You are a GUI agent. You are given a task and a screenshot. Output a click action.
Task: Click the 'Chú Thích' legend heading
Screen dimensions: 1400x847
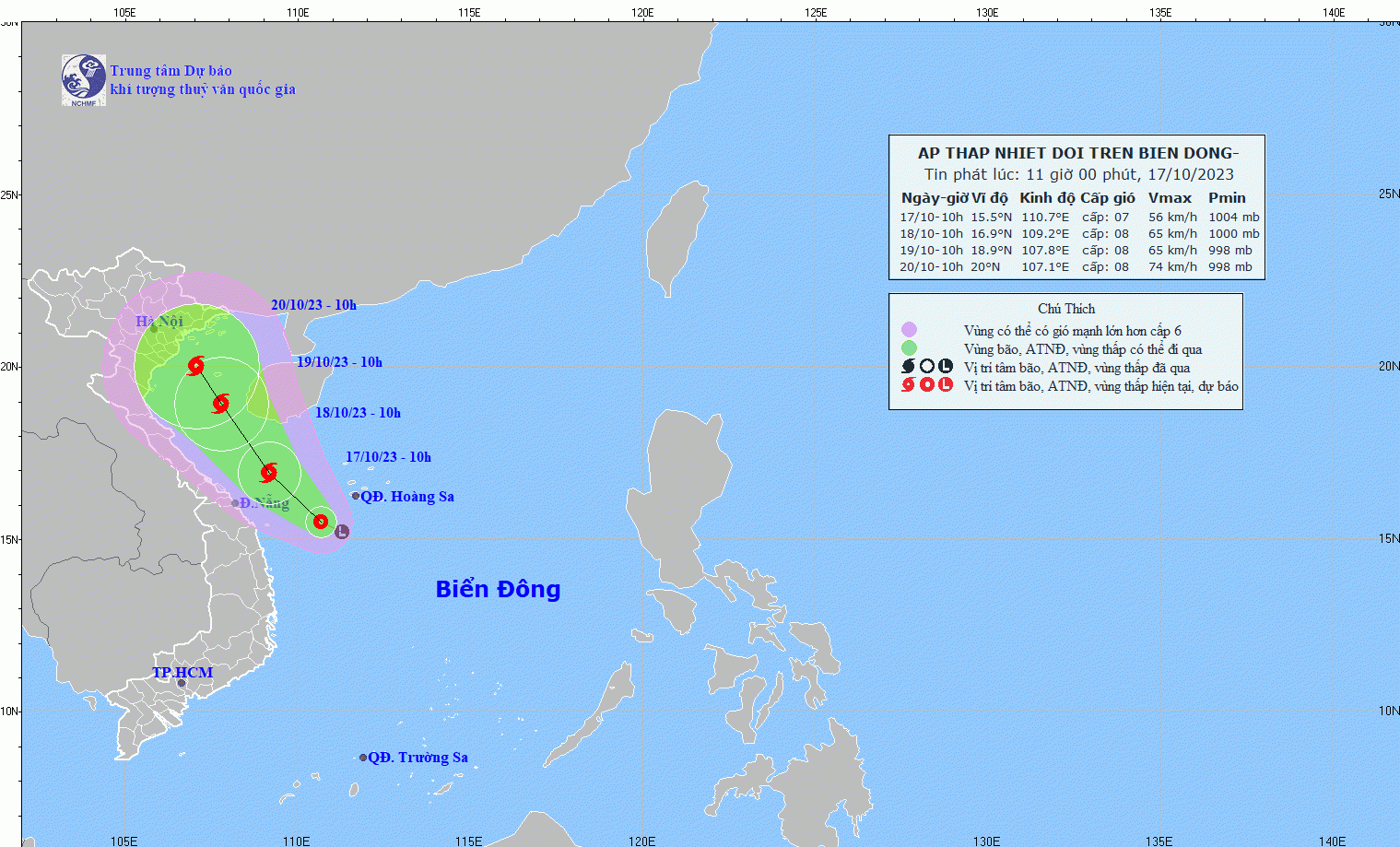pos(1066,309)
